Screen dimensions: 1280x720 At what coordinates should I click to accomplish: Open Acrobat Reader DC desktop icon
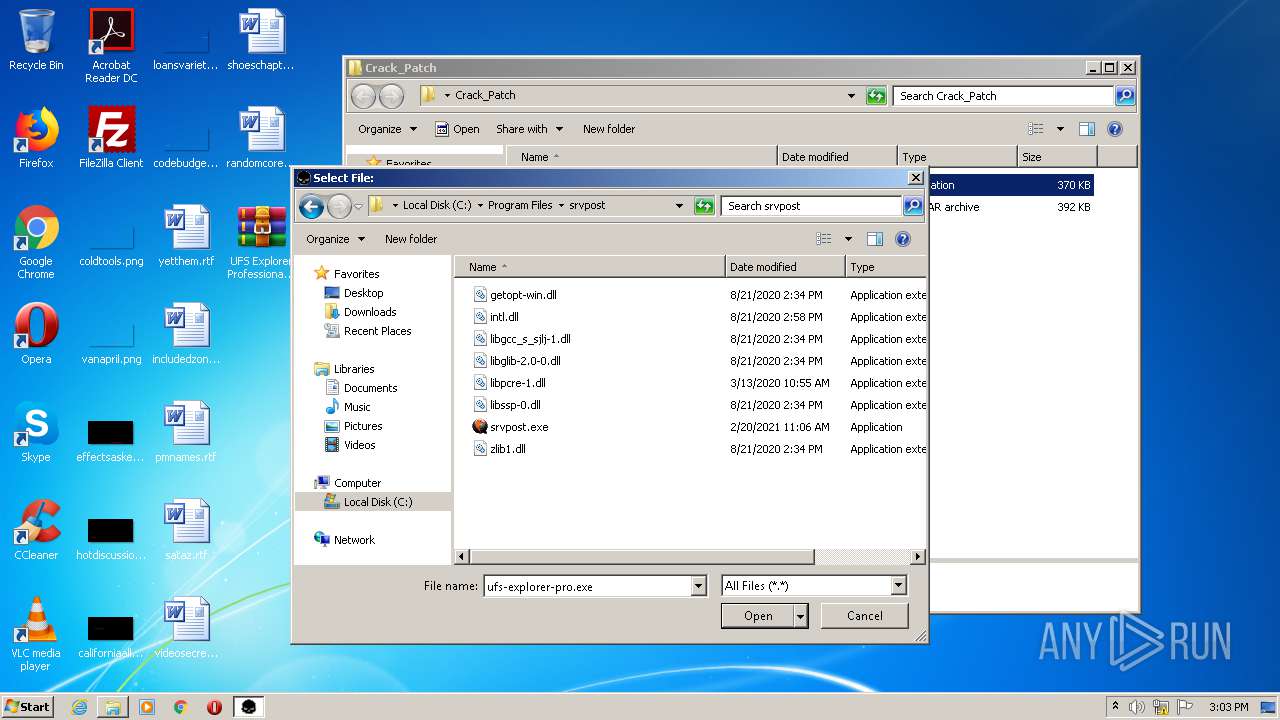tap(111, 46)
